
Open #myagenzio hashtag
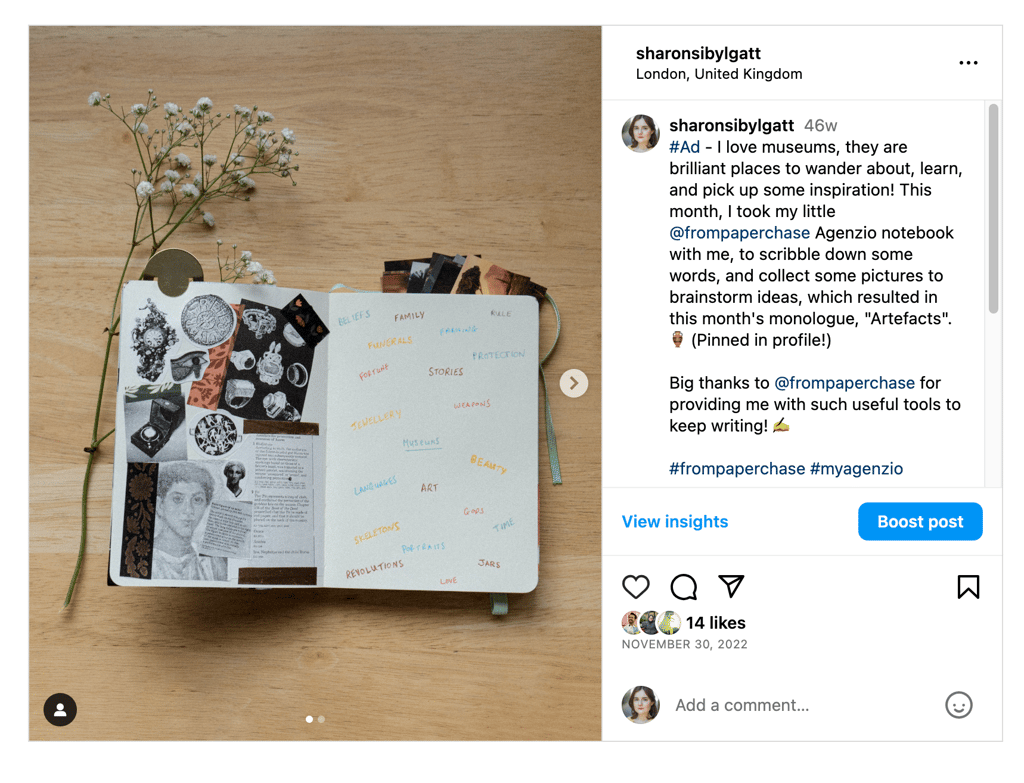pyautogui.click(x=856, y=469)
